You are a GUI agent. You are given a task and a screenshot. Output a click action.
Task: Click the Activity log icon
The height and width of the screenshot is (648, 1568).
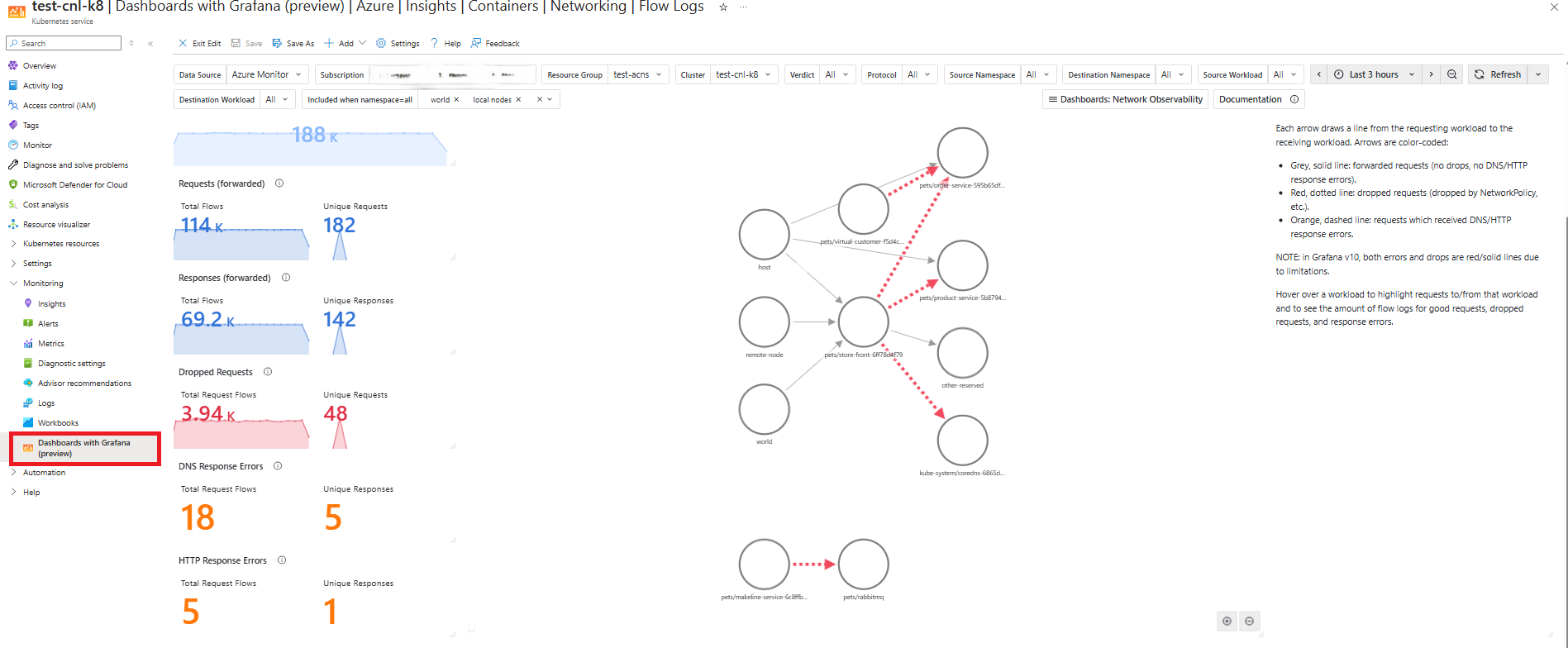click(x=12, y=85)
